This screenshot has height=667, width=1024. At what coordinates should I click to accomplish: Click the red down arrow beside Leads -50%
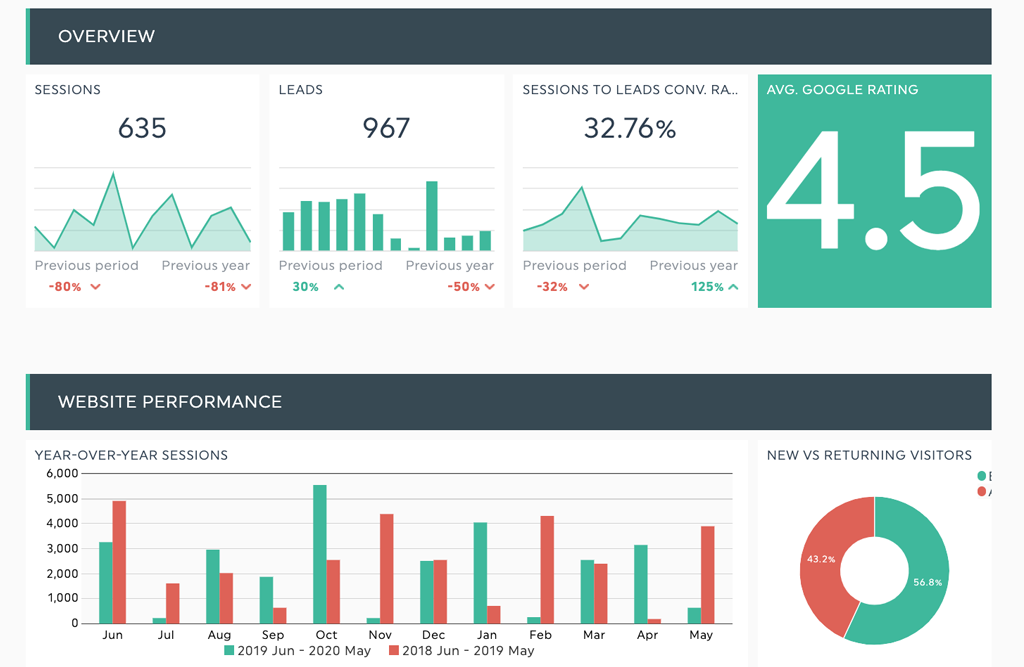(490, 287)
